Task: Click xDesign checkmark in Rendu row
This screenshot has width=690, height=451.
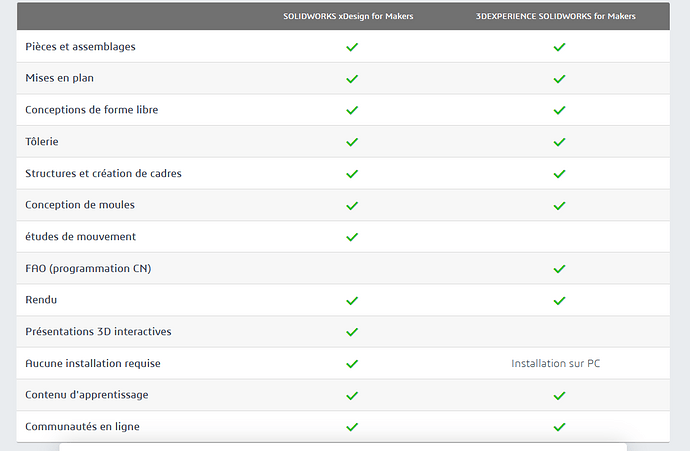Action: (352, 301)
